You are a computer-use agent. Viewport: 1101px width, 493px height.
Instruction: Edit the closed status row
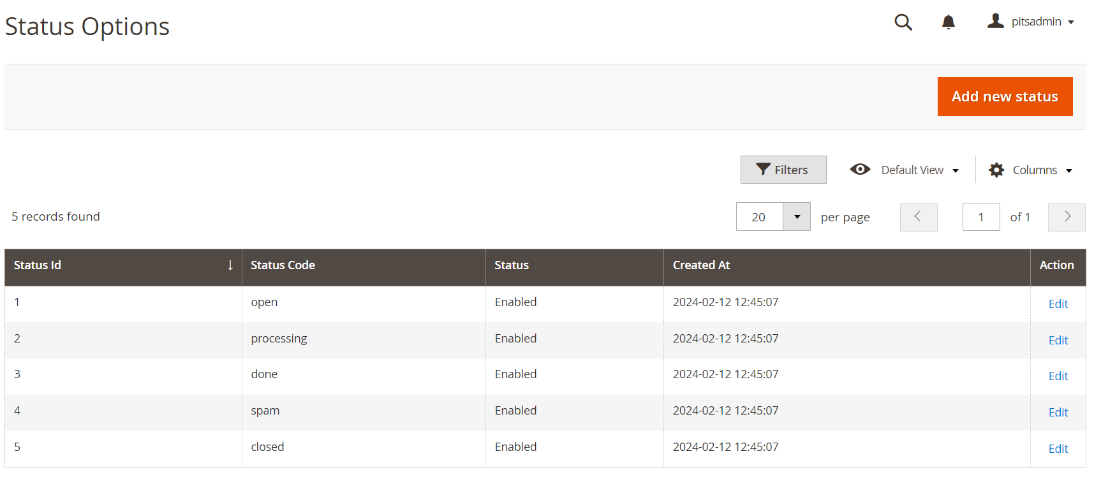[1058, 449]
